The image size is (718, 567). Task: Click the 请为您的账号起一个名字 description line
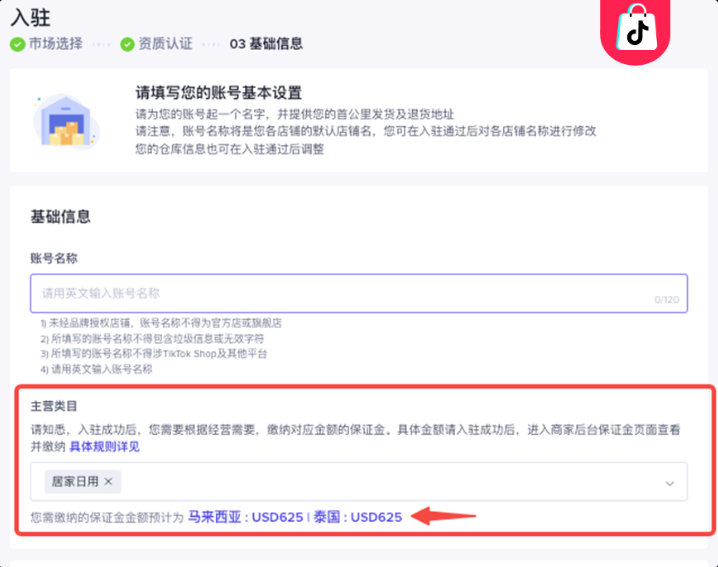pyautogui.click(x=294, y=114)
